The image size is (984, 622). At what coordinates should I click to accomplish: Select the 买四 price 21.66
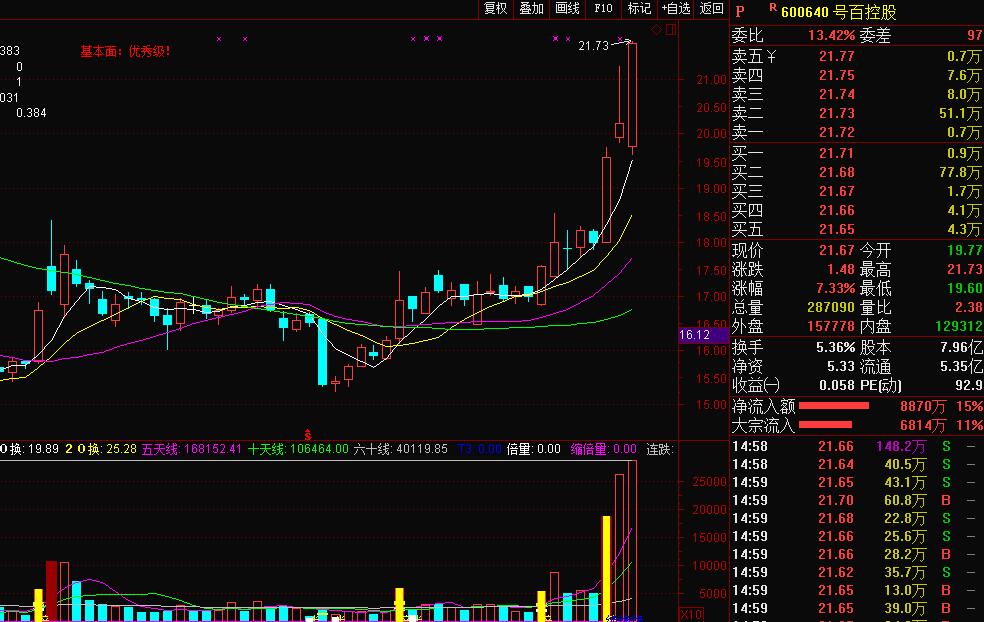pos(837,210)
